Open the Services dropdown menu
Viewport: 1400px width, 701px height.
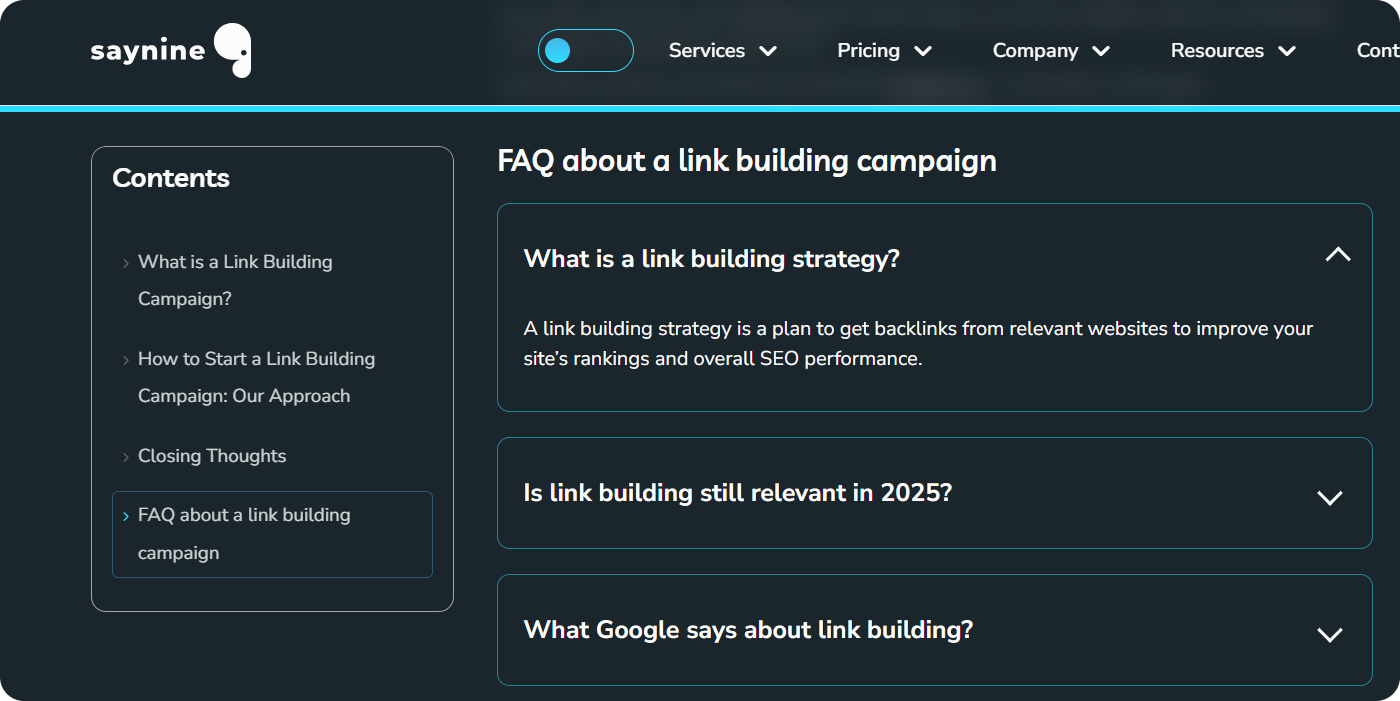722,51
